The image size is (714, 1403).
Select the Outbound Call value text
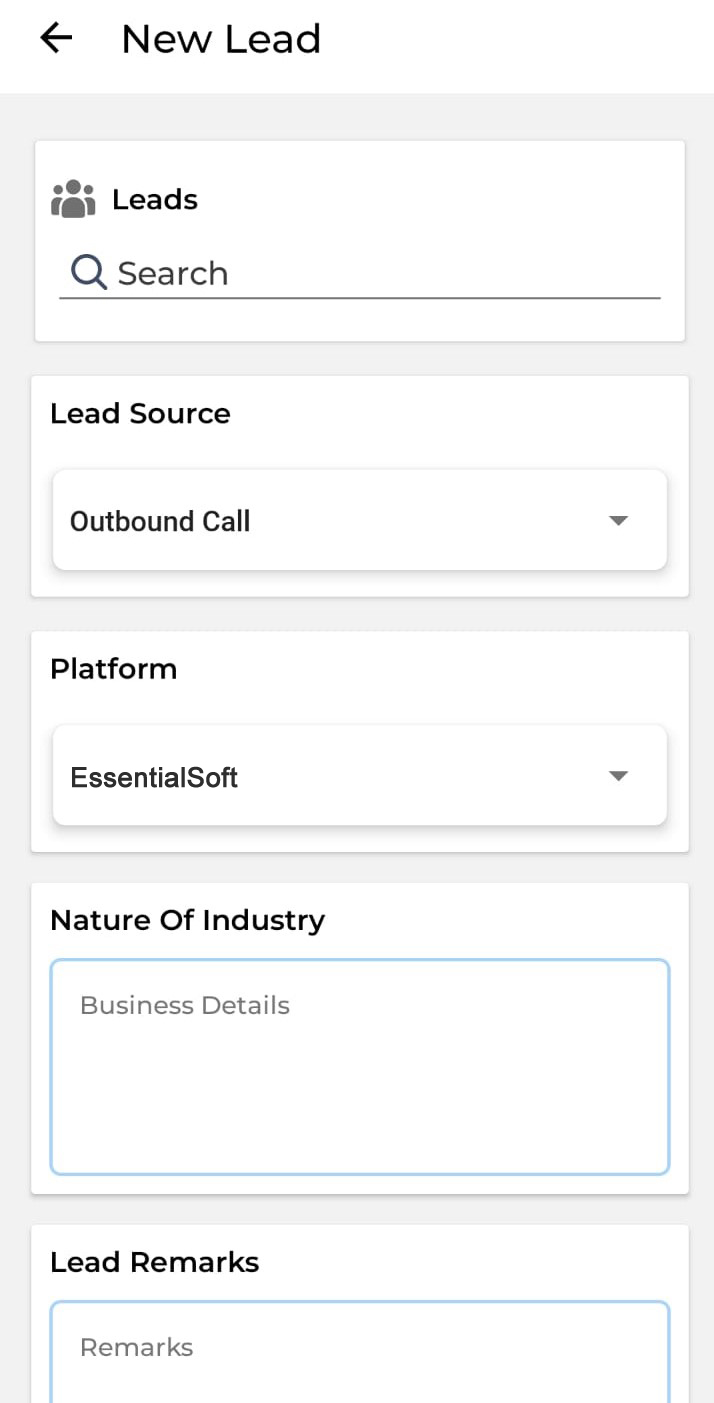pos(160,521)
